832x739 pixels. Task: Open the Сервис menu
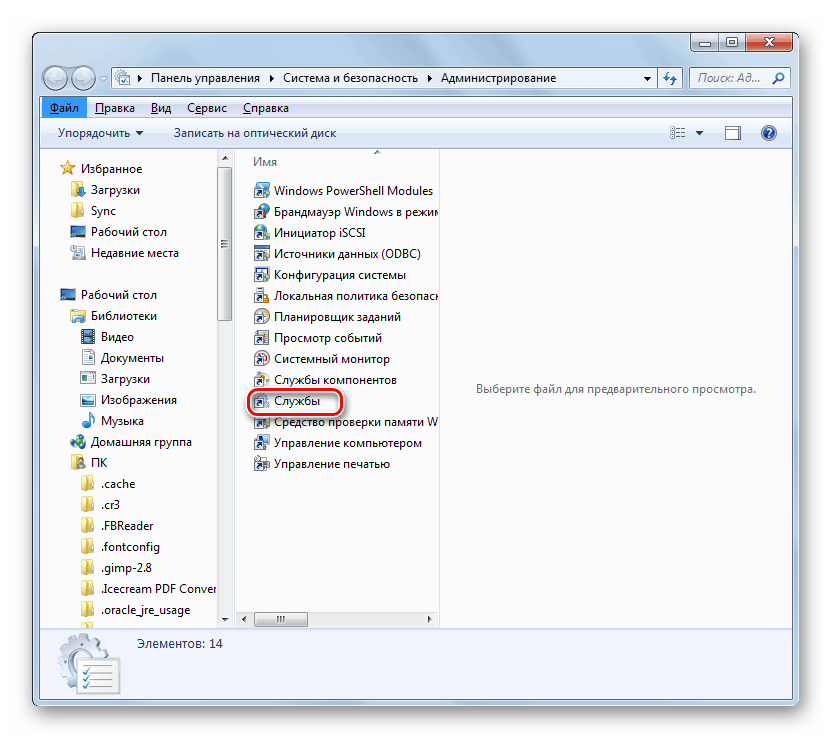pos(205,108)
